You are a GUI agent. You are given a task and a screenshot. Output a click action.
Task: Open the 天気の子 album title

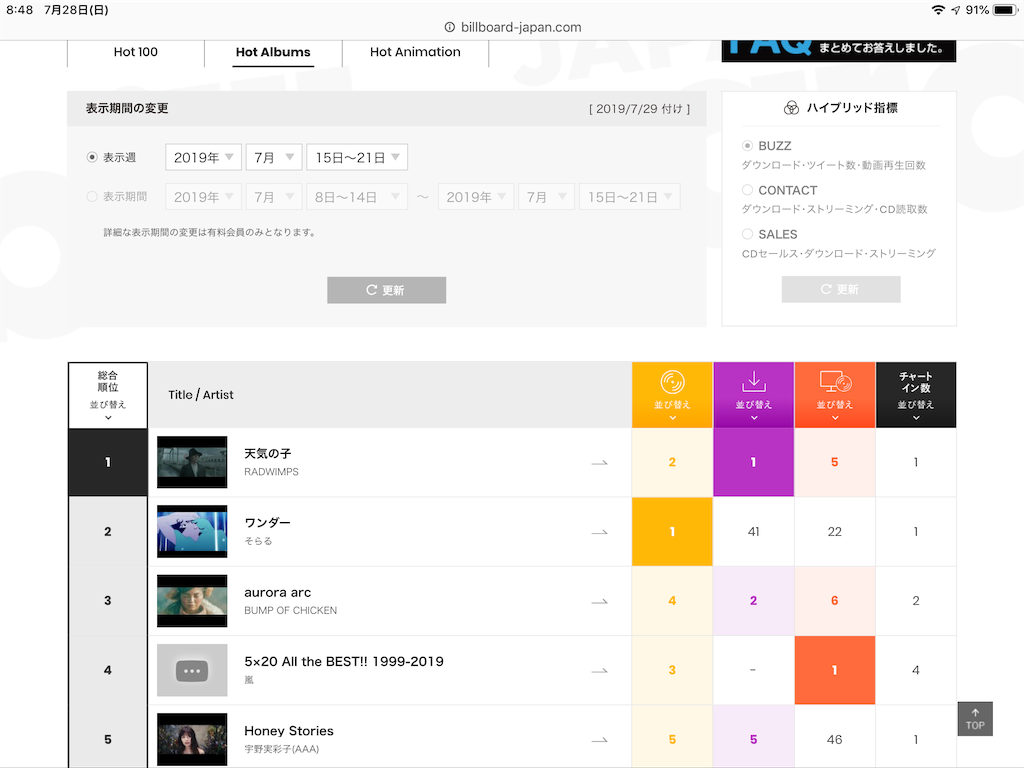pos(268,453)
